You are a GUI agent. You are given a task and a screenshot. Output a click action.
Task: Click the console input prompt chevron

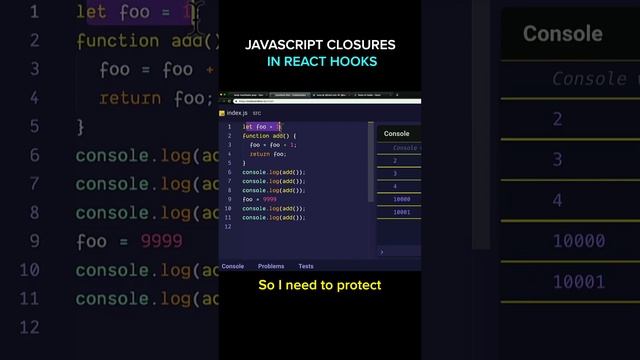(382, 252)
